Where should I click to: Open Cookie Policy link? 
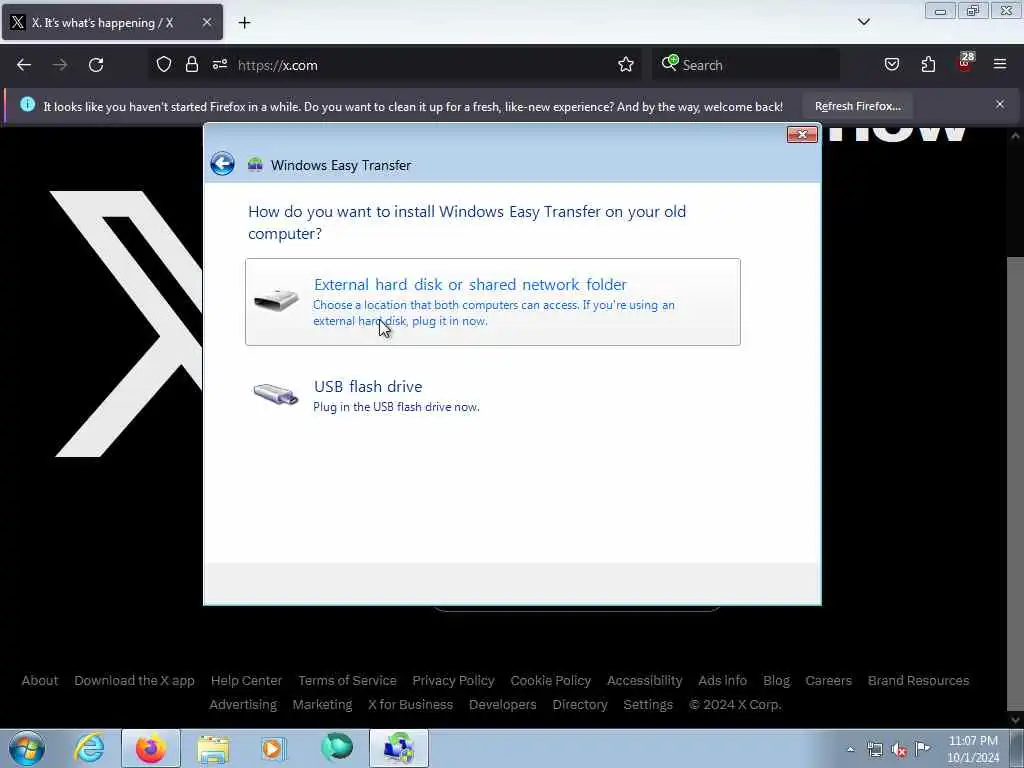(x=551, y=680)
